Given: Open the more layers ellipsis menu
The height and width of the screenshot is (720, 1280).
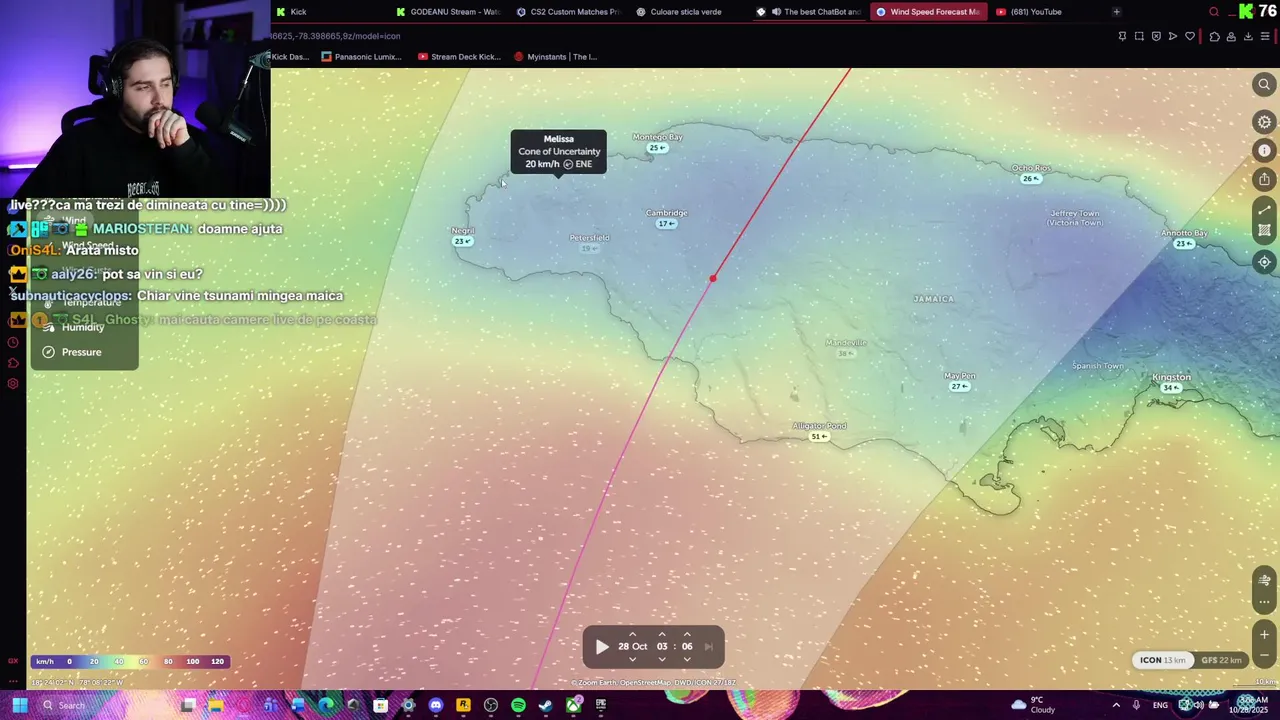Looking at the screenshot, I should [1264, 602].
